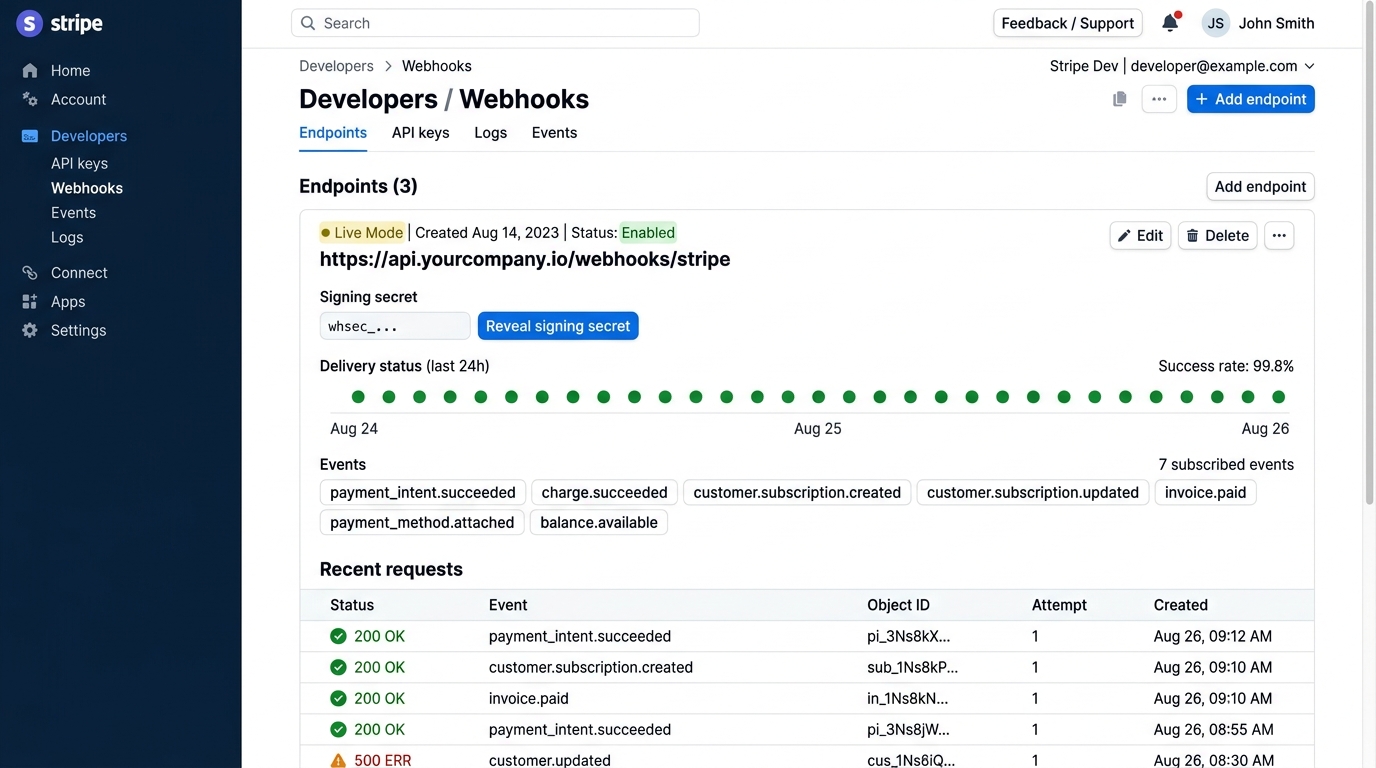Select Webhooks in the sidebar
The image size is (1376, 768).
pyautogui.click(x=87, y=188)
